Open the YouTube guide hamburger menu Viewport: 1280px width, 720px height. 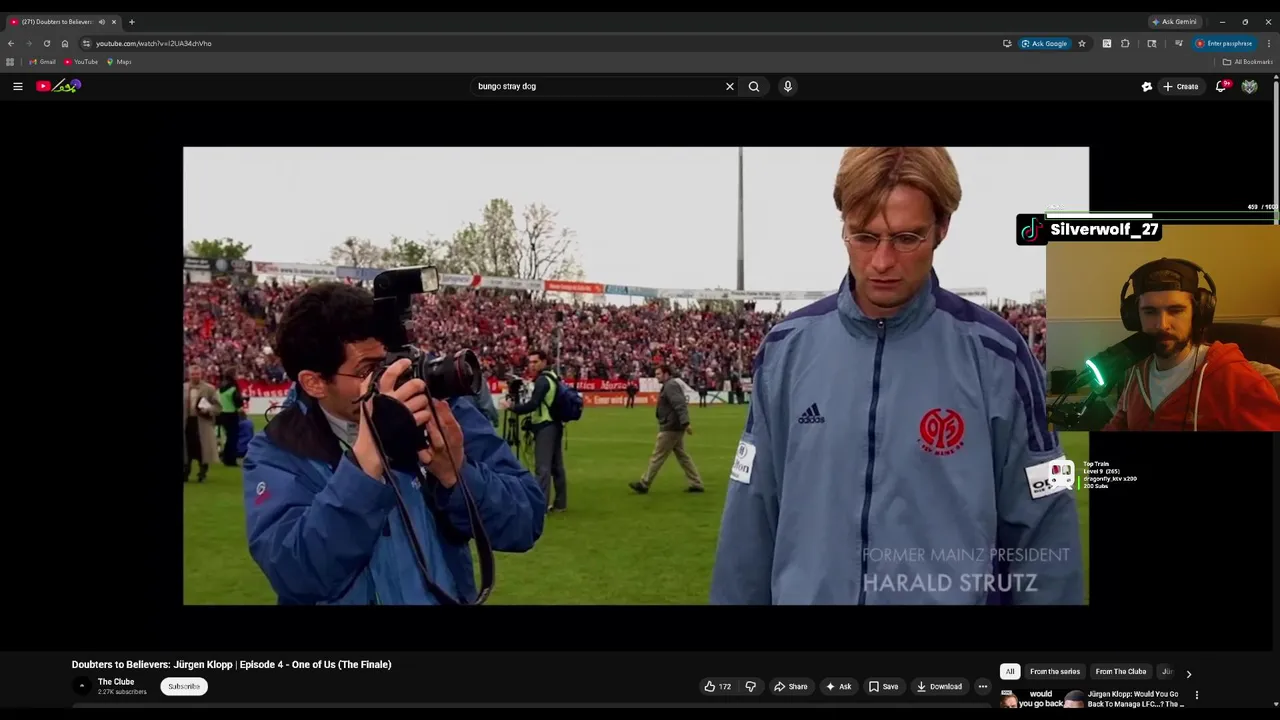pyautogui.click(x=17, y=86)
